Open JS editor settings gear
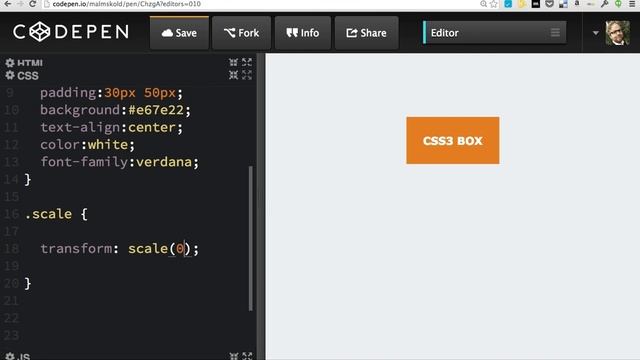The image size is (640, 360). (10, 356)
